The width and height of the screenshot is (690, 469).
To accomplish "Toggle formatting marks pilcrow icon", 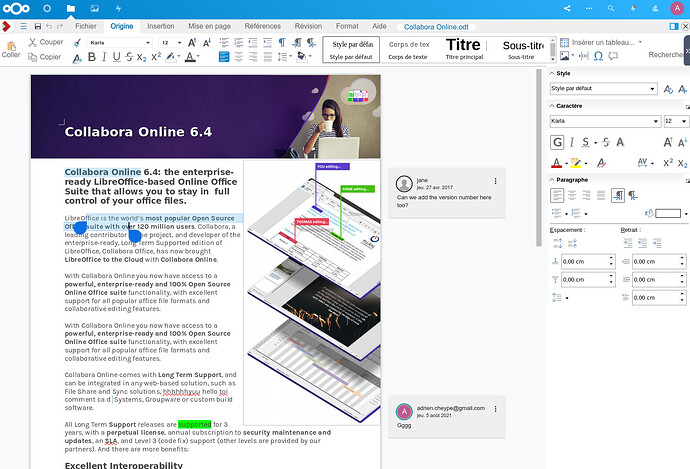I will (282, 43).
